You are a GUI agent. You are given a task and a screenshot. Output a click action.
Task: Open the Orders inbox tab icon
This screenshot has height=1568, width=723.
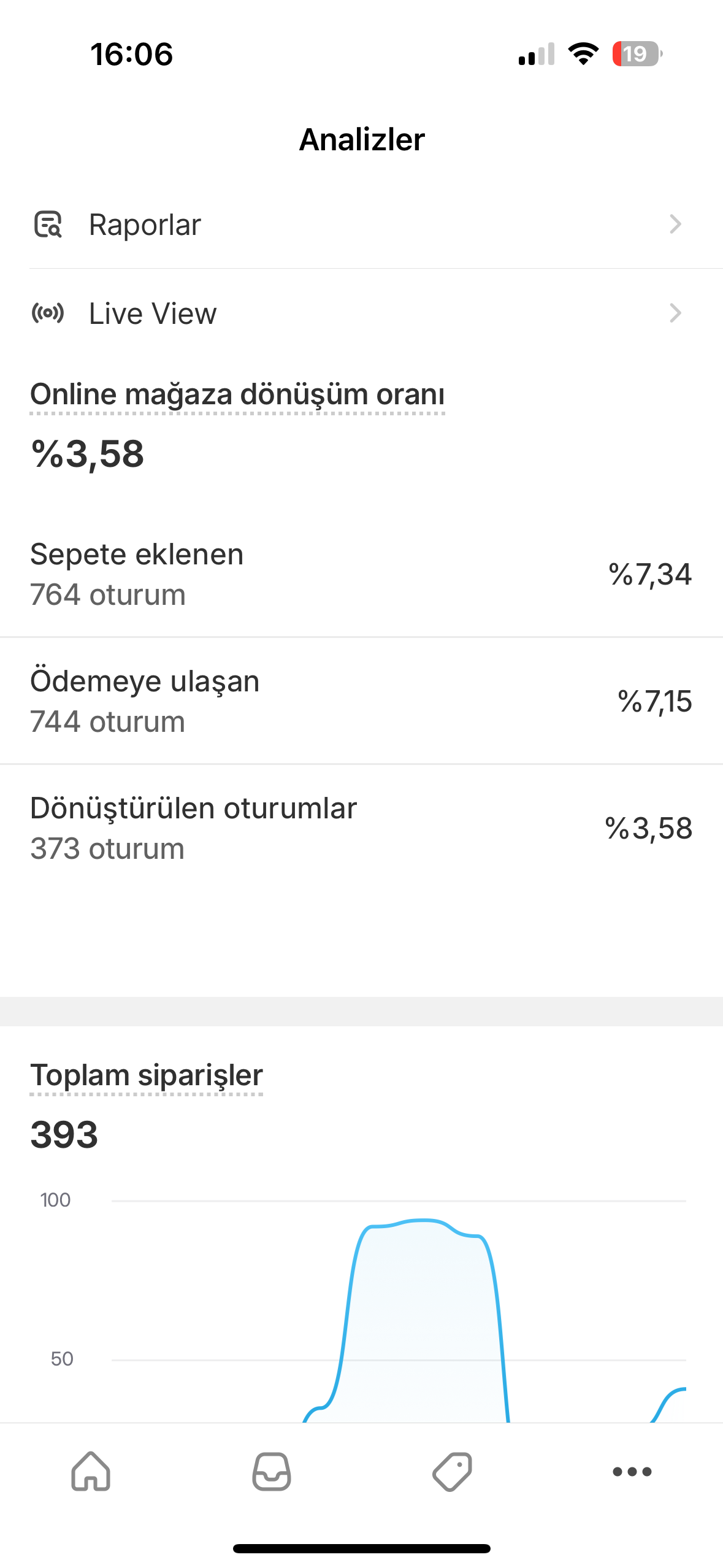point(272,1471)
